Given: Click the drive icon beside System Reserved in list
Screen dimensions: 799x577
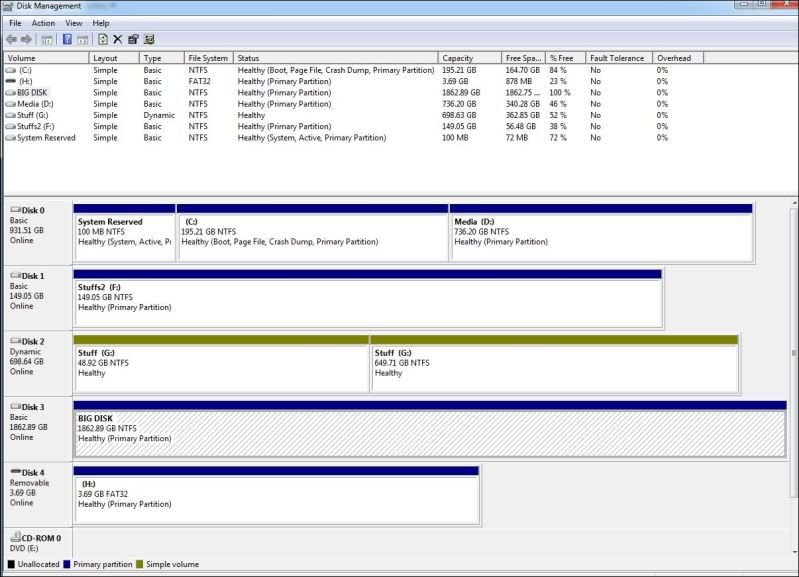Looking at the screenshot, I should (x=11, y=138).
